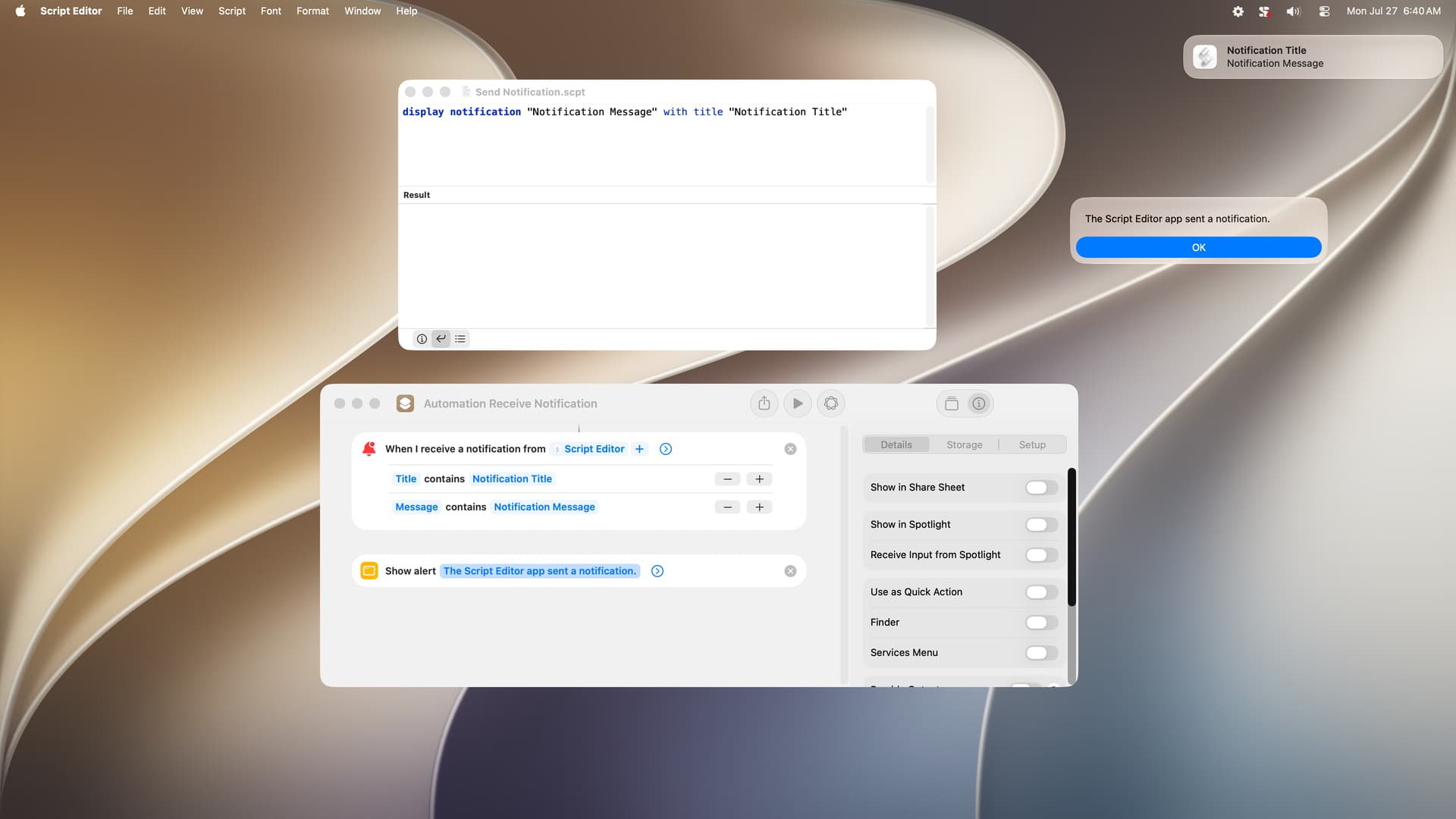Switch to the Setup tab
The height and width of the screenshot is (819, 1456).
[1032, 444]
